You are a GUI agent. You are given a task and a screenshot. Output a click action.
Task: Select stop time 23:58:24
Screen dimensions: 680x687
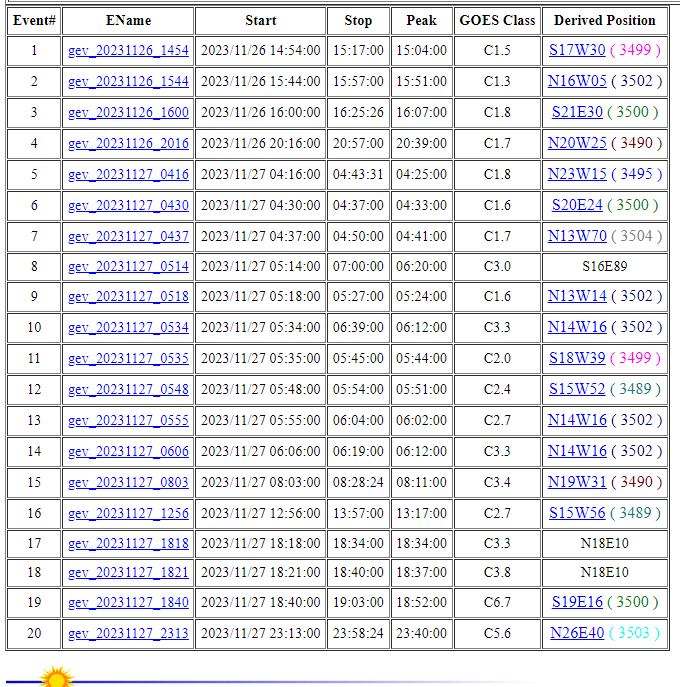[358, 634]
